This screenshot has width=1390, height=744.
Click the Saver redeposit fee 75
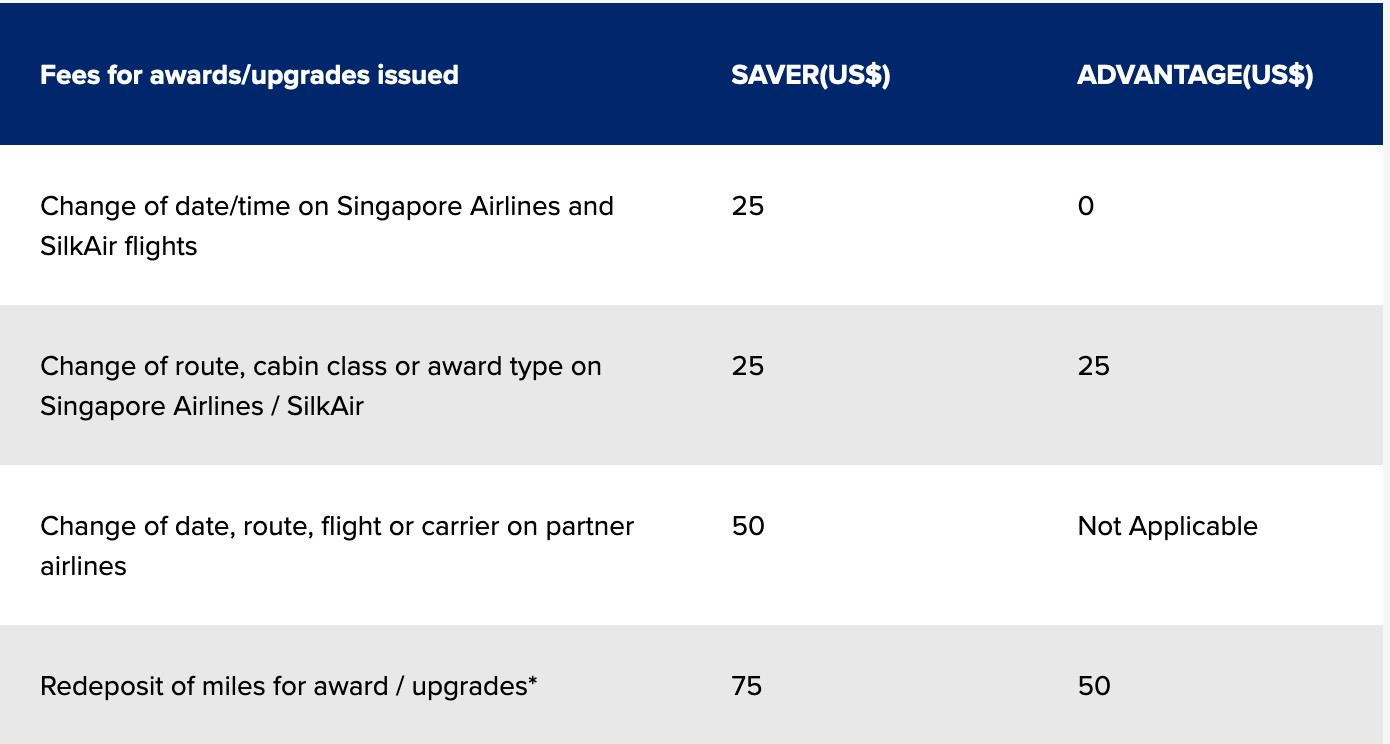coord(746,687)
